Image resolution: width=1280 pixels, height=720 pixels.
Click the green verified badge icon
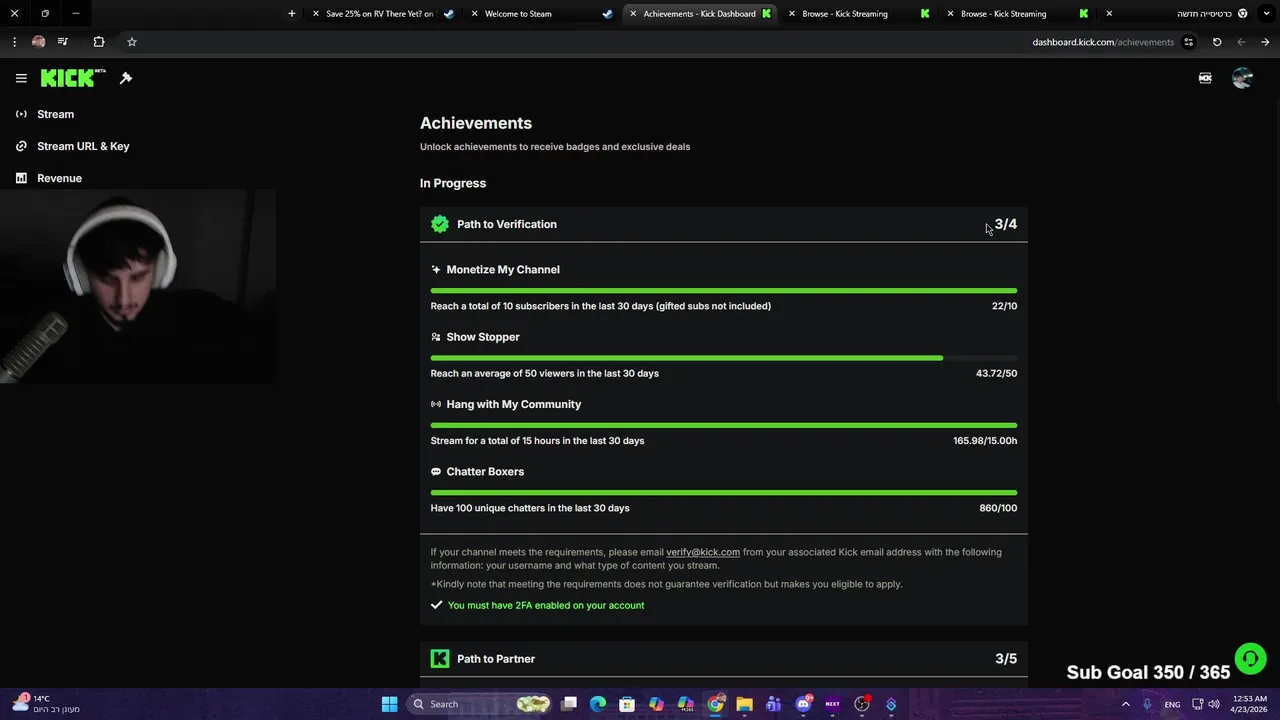(440, 224)
